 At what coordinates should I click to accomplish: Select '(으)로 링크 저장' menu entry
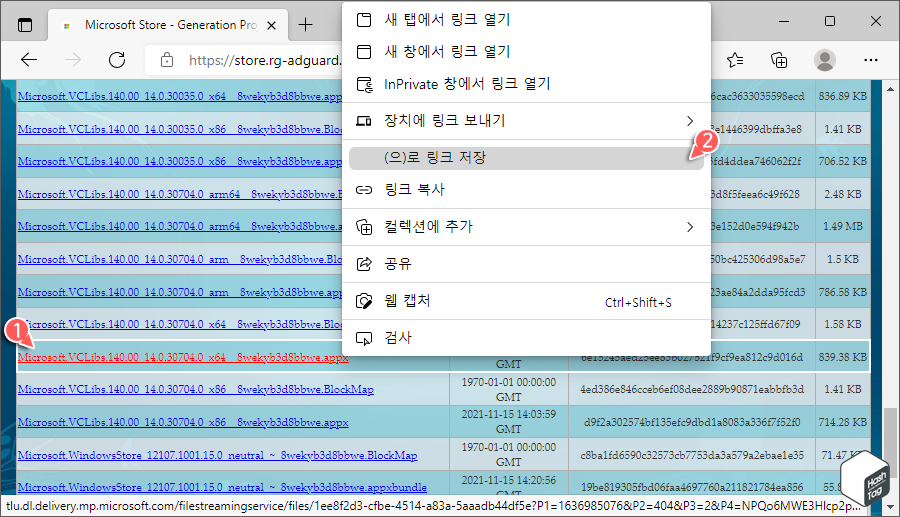click(x=526, y=158)
